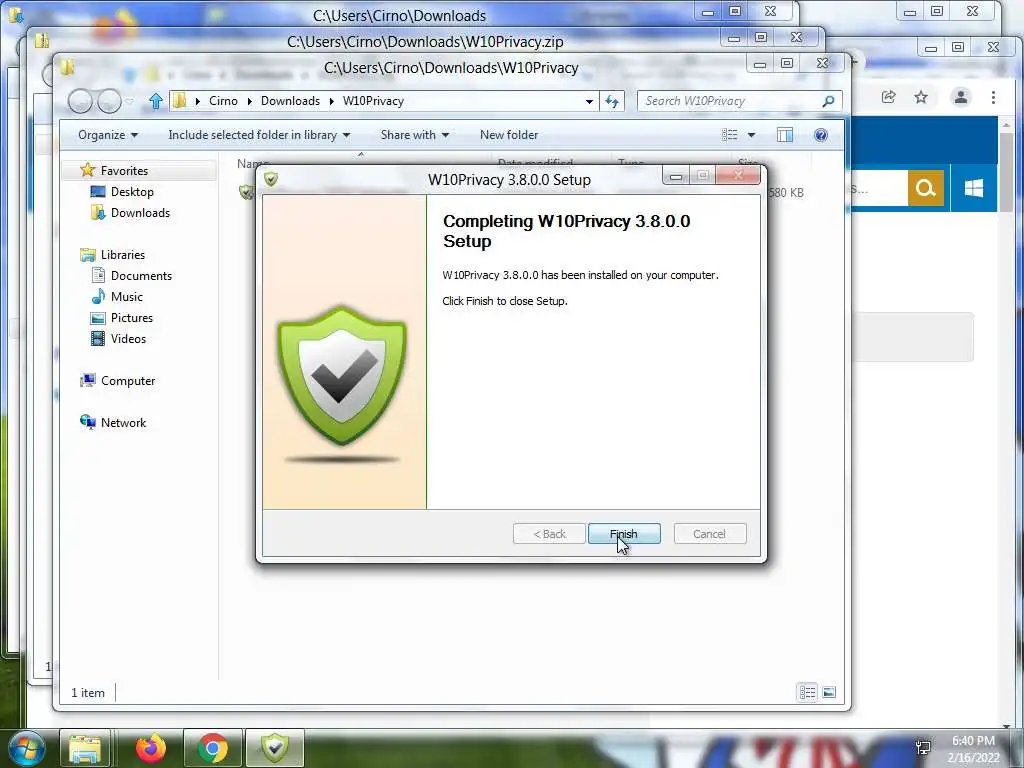This screenshot has height=768, width=1024.
Task: Click the change view icon in toolbar
Action: pos(729,135)
